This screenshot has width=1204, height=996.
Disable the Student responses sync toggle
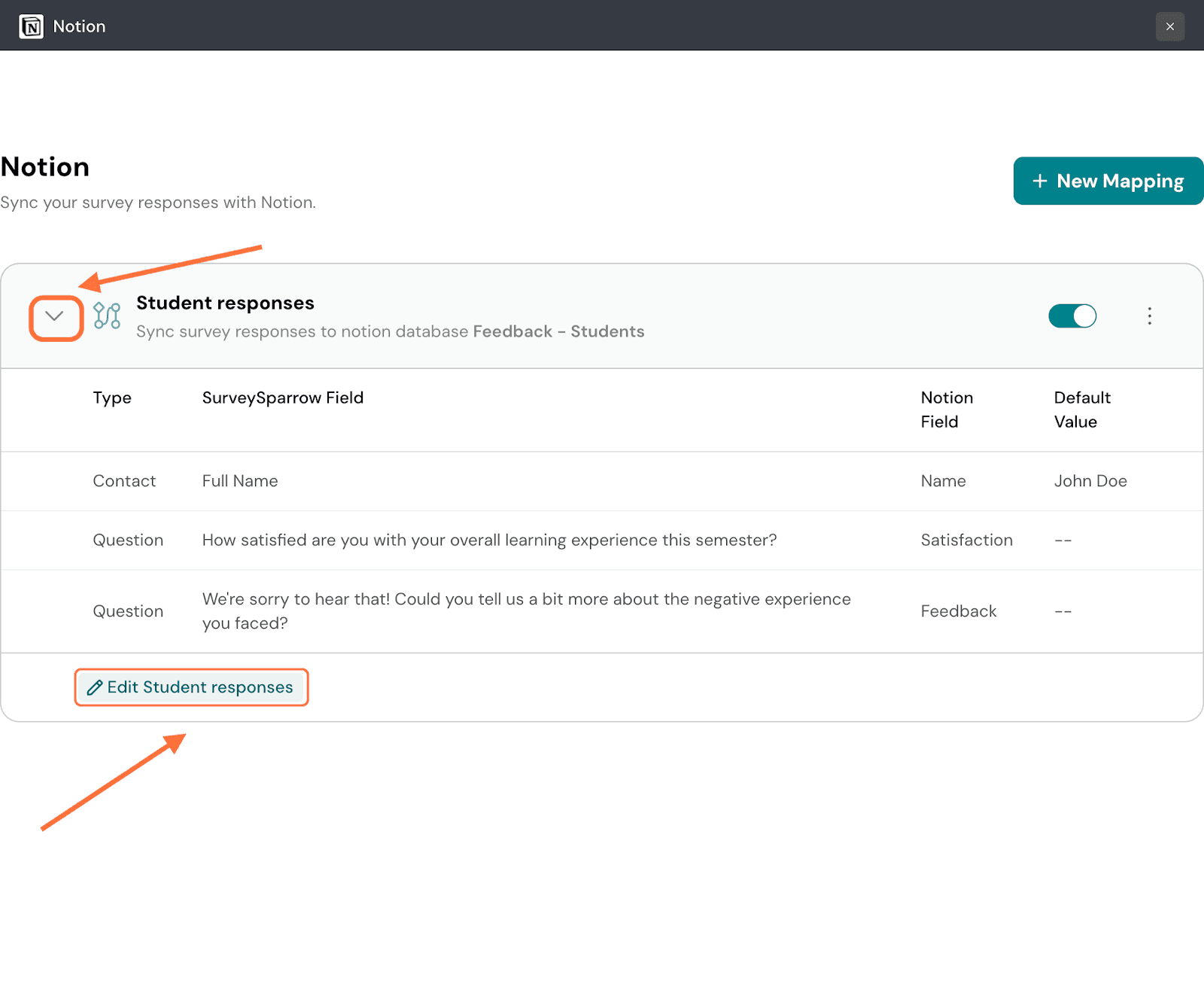[x=1072, y=316]
